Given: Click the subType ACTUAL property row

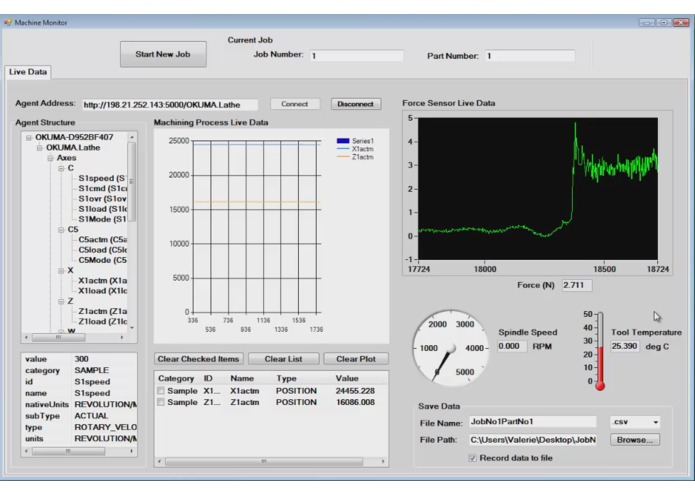Looking at the screenshot, I should tap(80, 416).
